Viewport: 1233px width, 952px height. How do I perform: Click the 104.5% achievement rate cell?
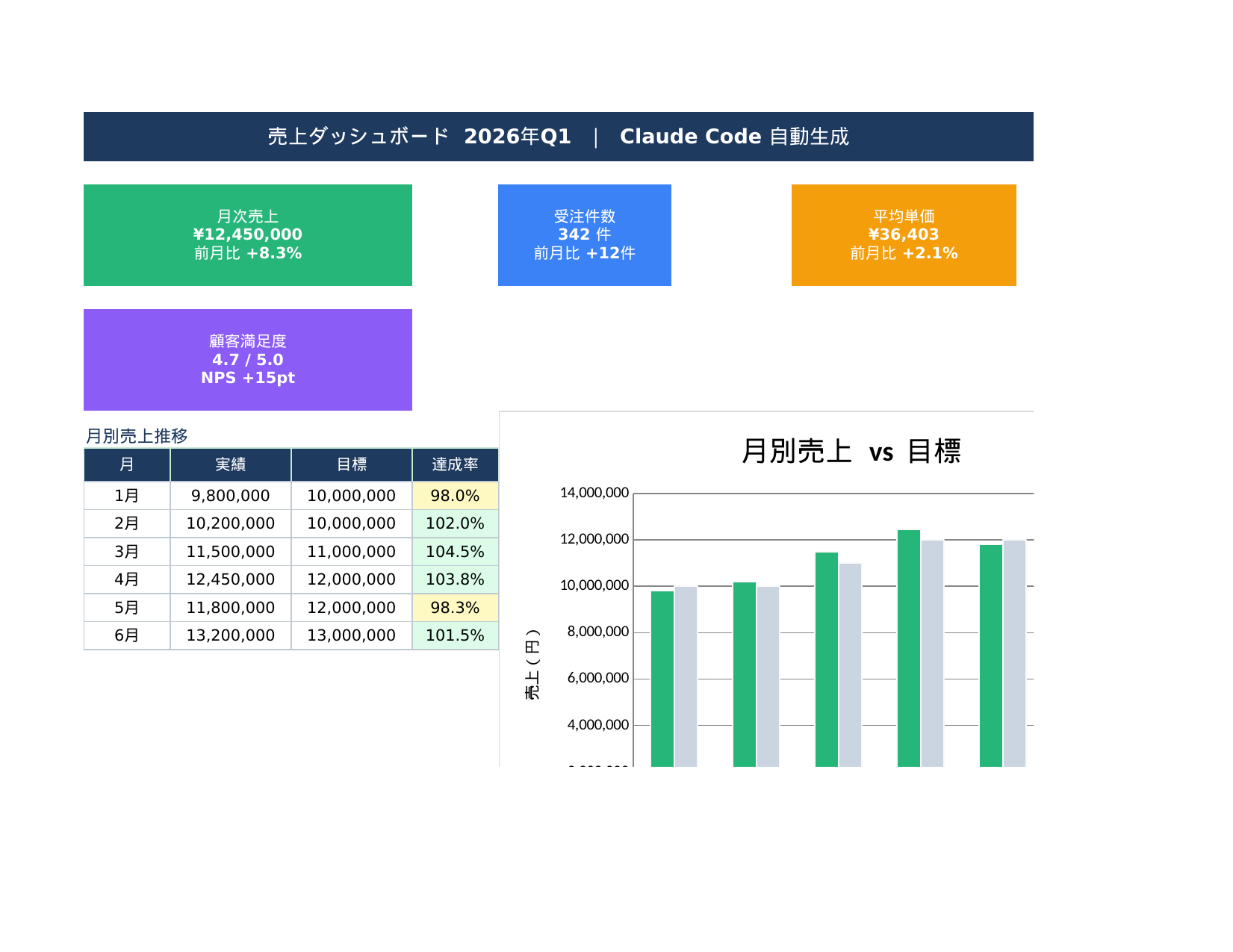tap(455, 552)
